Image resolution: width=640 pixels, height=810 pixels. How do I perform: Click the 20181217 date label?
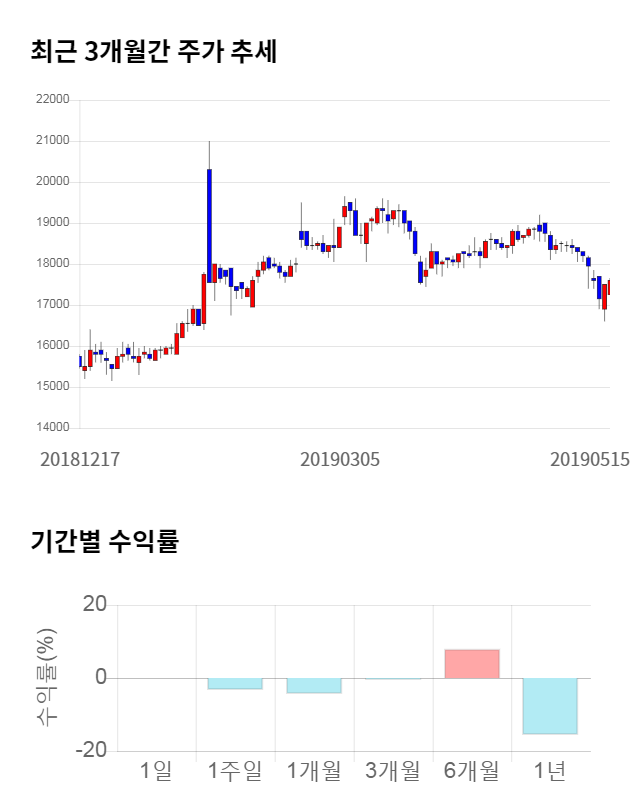80,459
